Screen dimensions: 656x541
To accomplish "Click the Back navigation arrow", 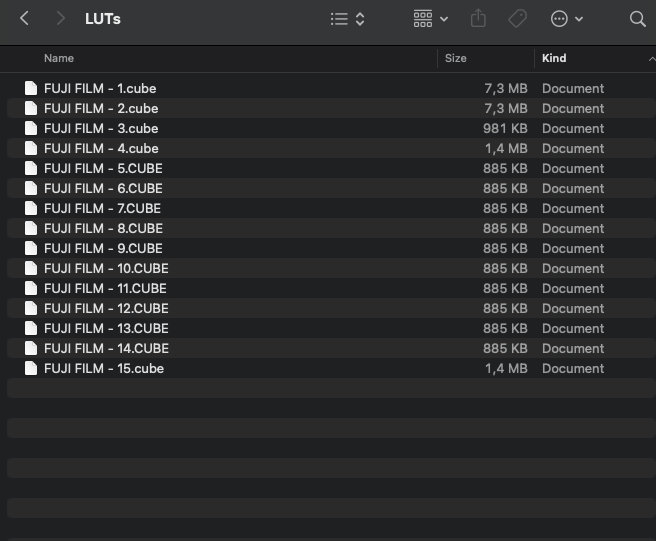I will tap(25, 19).
